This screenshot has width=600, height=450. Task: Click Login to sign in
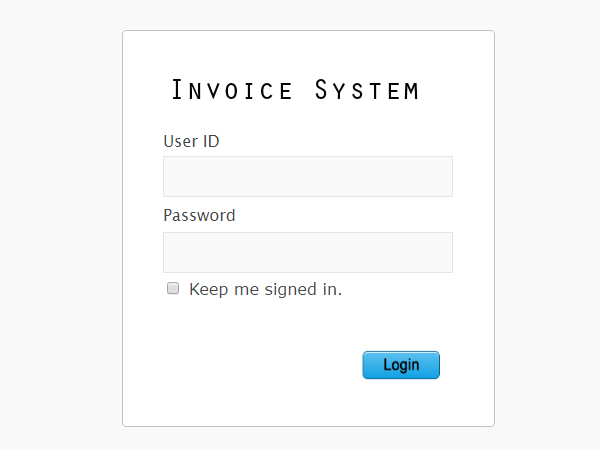pyautogui.click(x=400, y=365)
